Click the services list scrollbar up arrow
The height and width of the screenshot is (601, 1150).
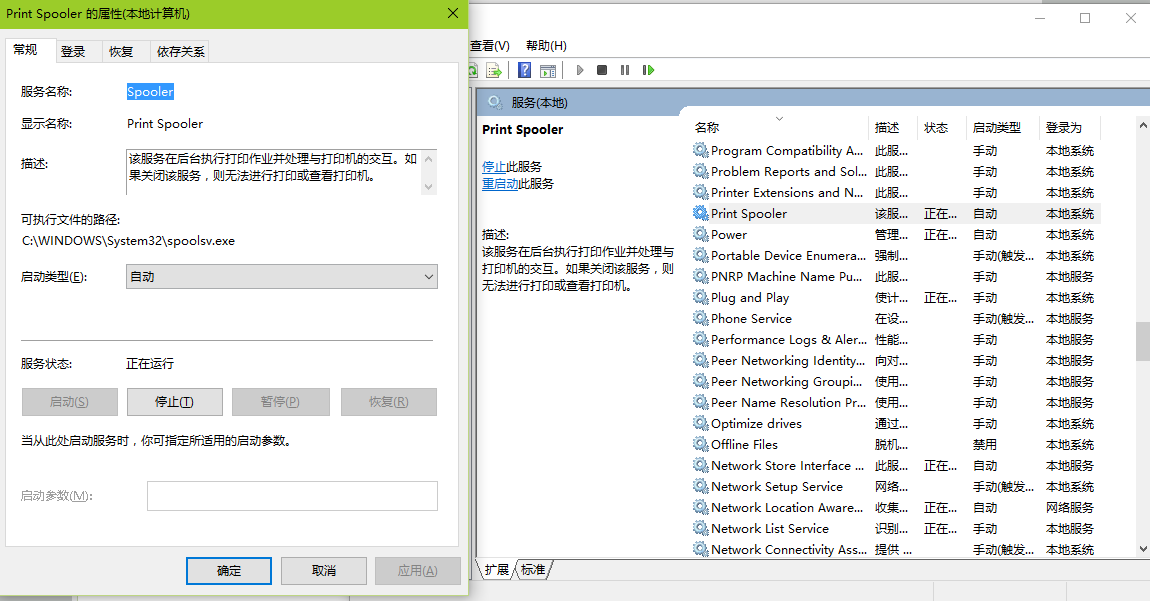1143,125
